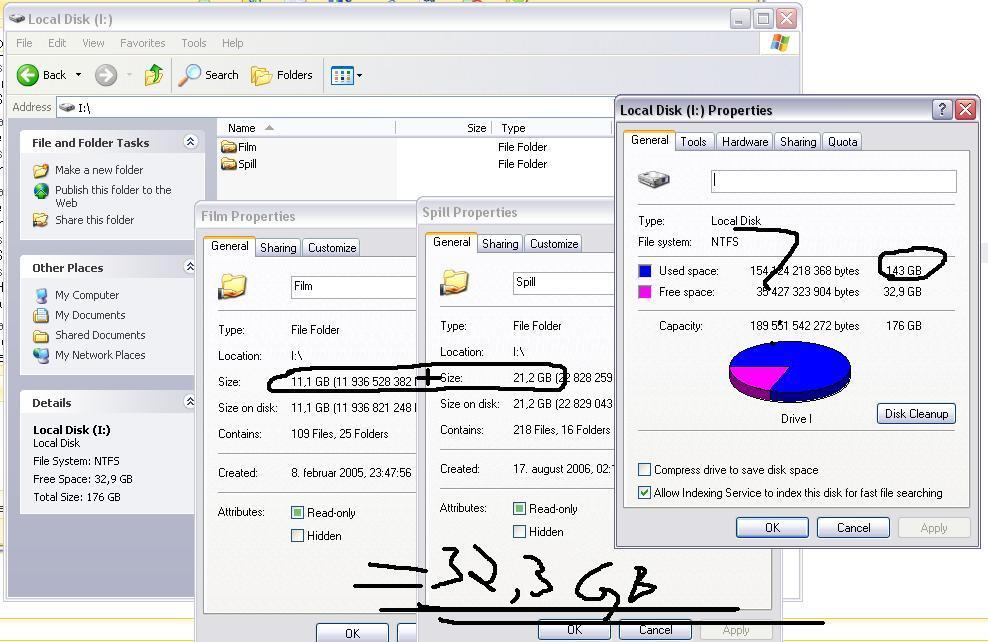Image resolution: width=988 pixels, height=642 pixels.
Task: Click the hard drive icon in Disk Properties
Action: [653, 180]
